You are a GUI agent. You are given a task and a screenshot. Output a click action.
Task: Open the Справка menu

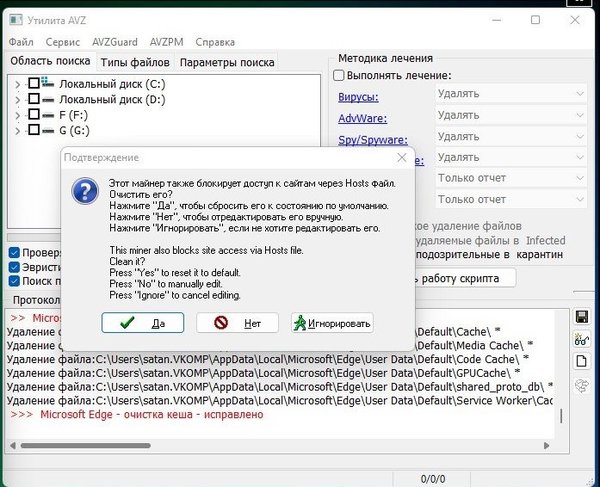click(215, 42)
